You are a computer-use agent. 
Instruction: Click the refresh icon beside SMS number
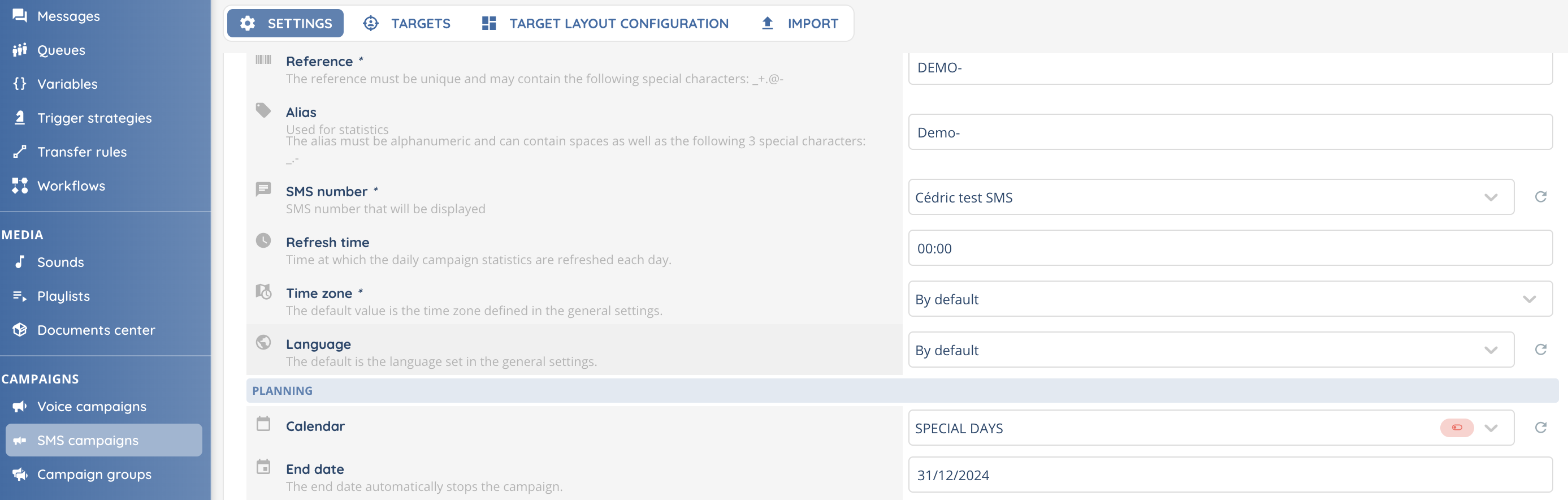[1540, 197]
